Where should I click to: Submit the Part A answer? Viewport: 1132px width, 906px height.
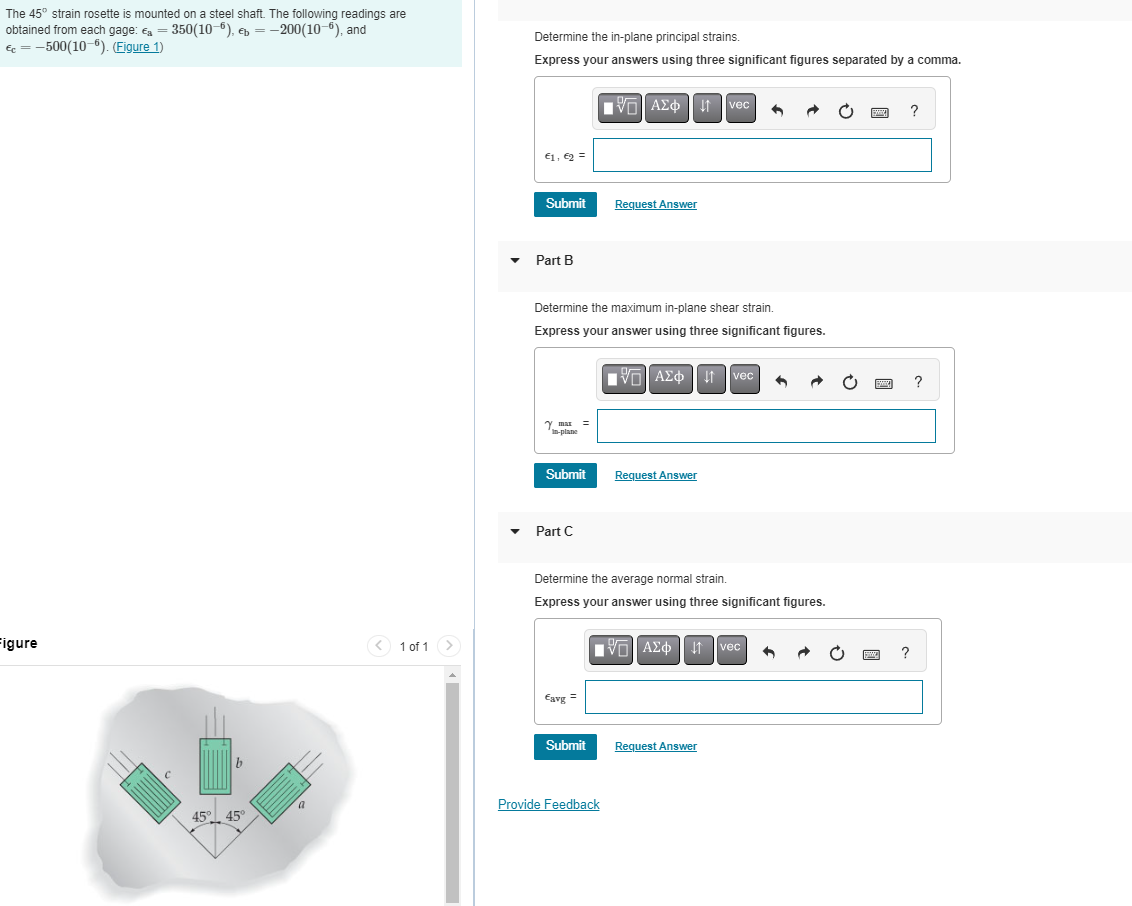click(565, 204)
